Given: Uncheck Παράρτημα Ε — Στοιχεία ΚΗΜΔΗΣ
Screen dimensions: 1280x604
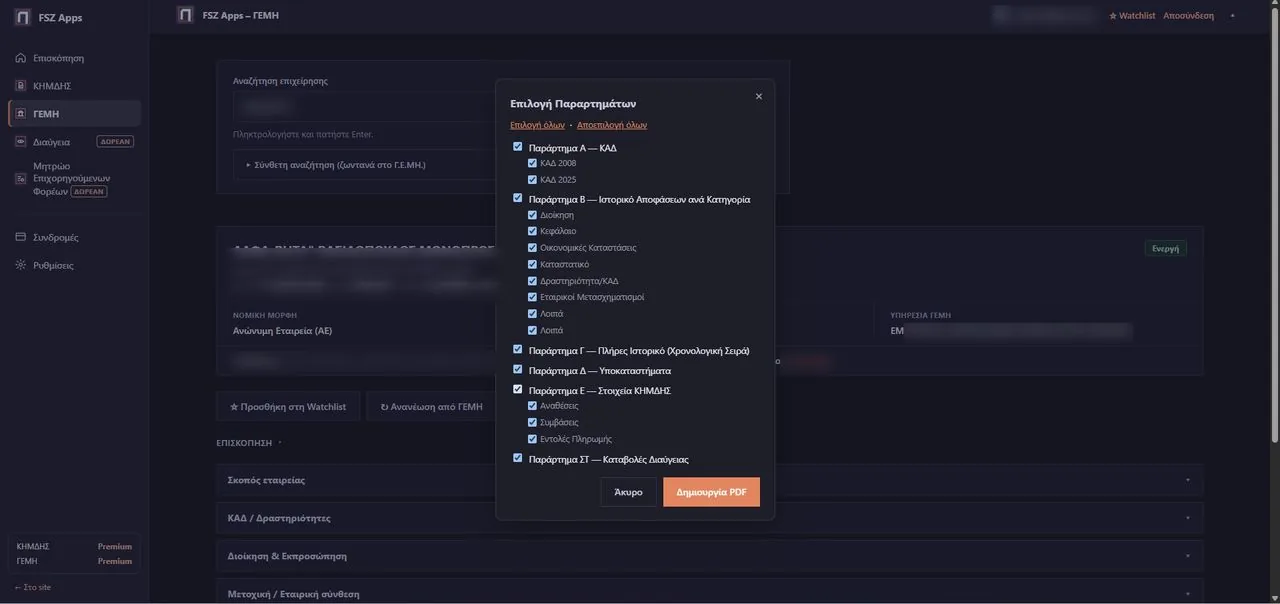Looking at the screenshot, I should click(518, 389).
